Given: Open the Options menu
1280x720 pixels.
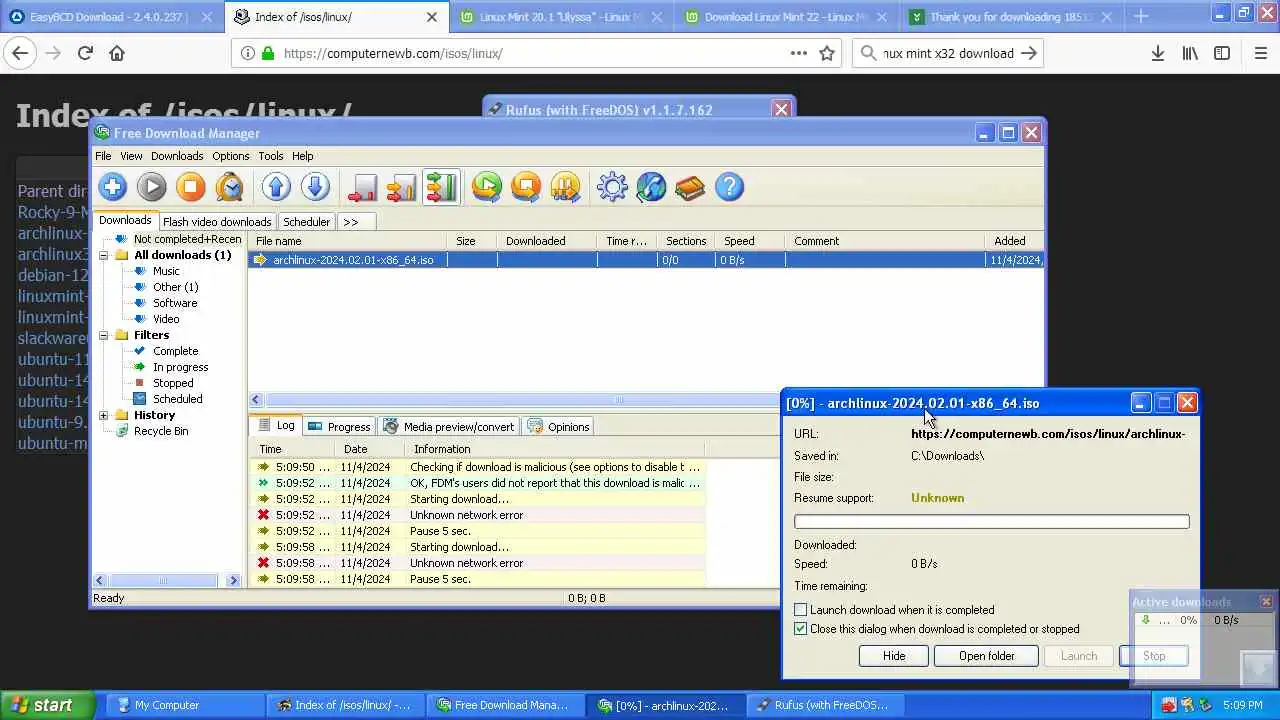Looking at the screenshot, I should click(x=230, y=156).
